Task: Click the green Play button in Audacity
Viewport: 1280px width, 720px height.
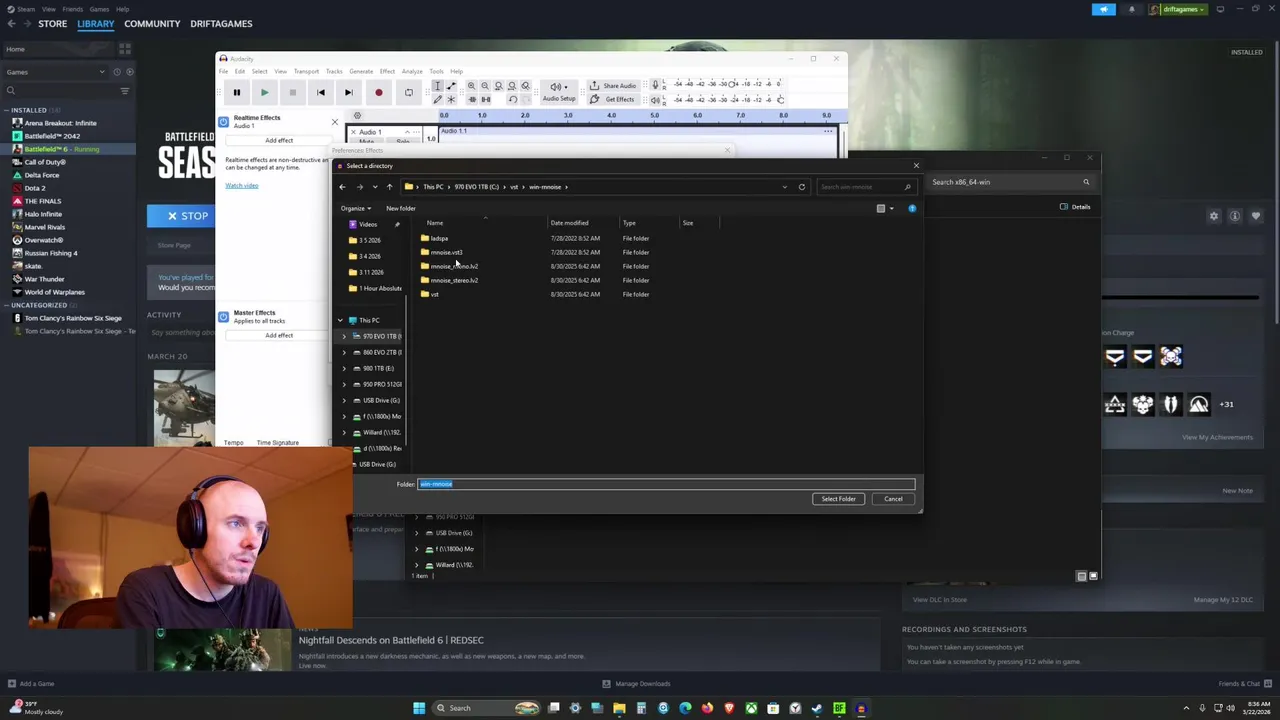Action: (264, 93)
